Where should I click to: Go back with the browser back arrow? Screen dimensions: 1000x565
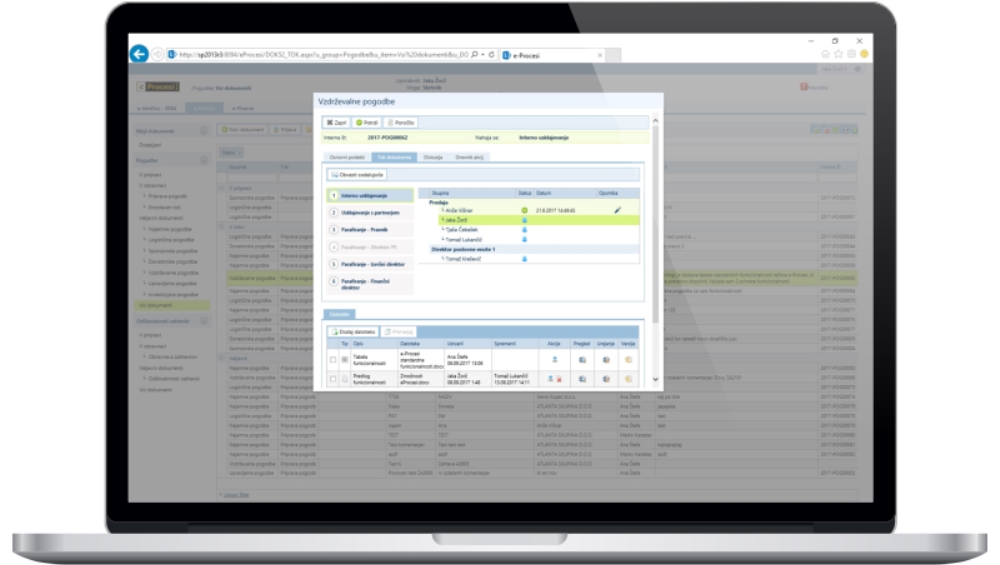point(139,55)
